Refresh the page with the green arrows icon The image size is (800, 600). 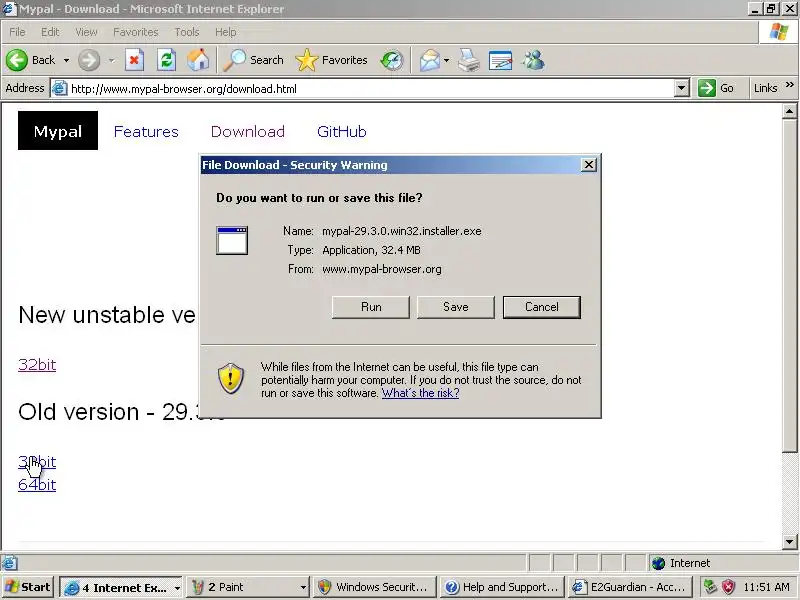tap(166, 60)
